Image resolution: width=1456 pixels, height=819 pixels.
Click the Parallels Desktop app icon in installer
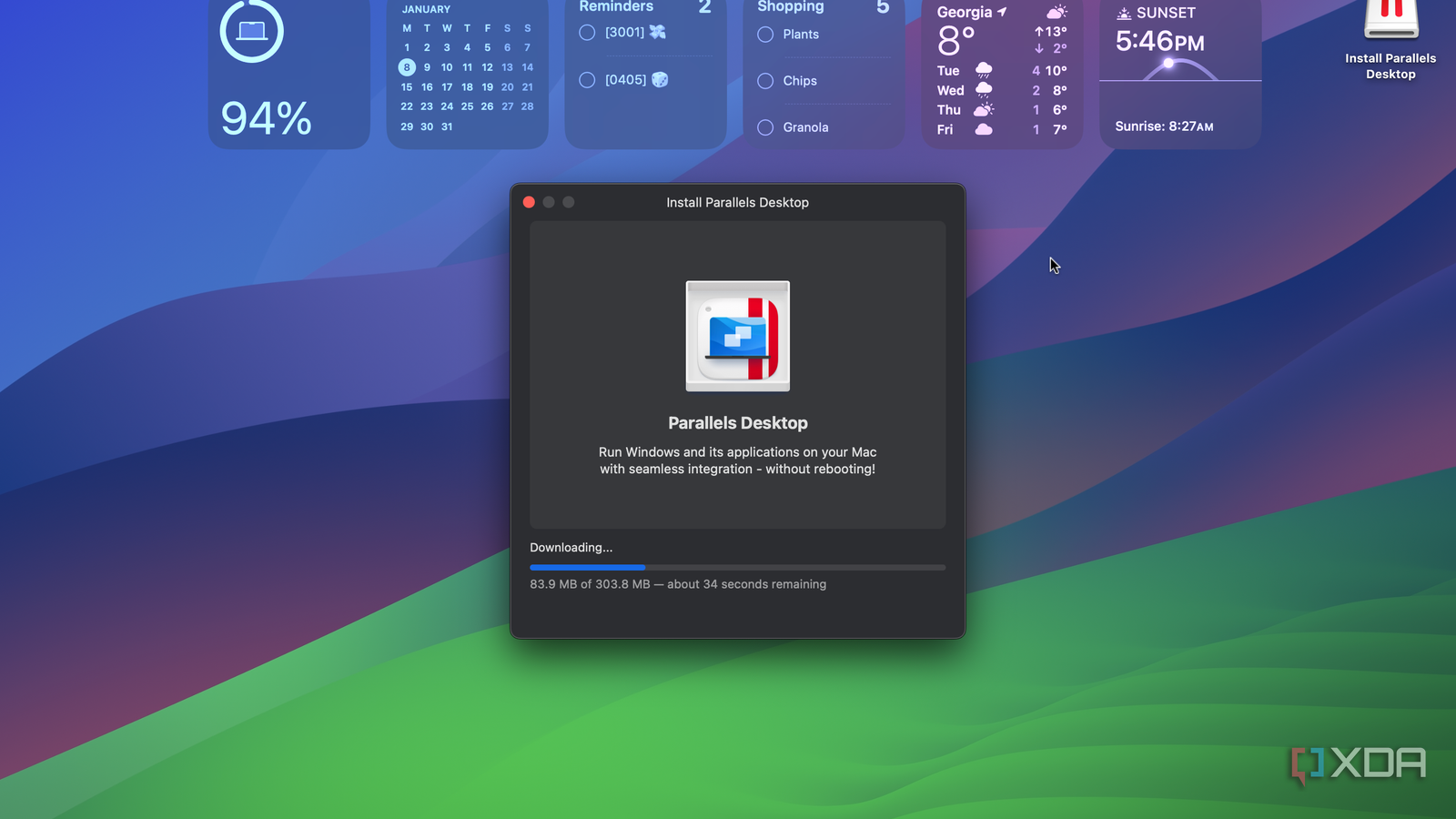tap(738, 336)
